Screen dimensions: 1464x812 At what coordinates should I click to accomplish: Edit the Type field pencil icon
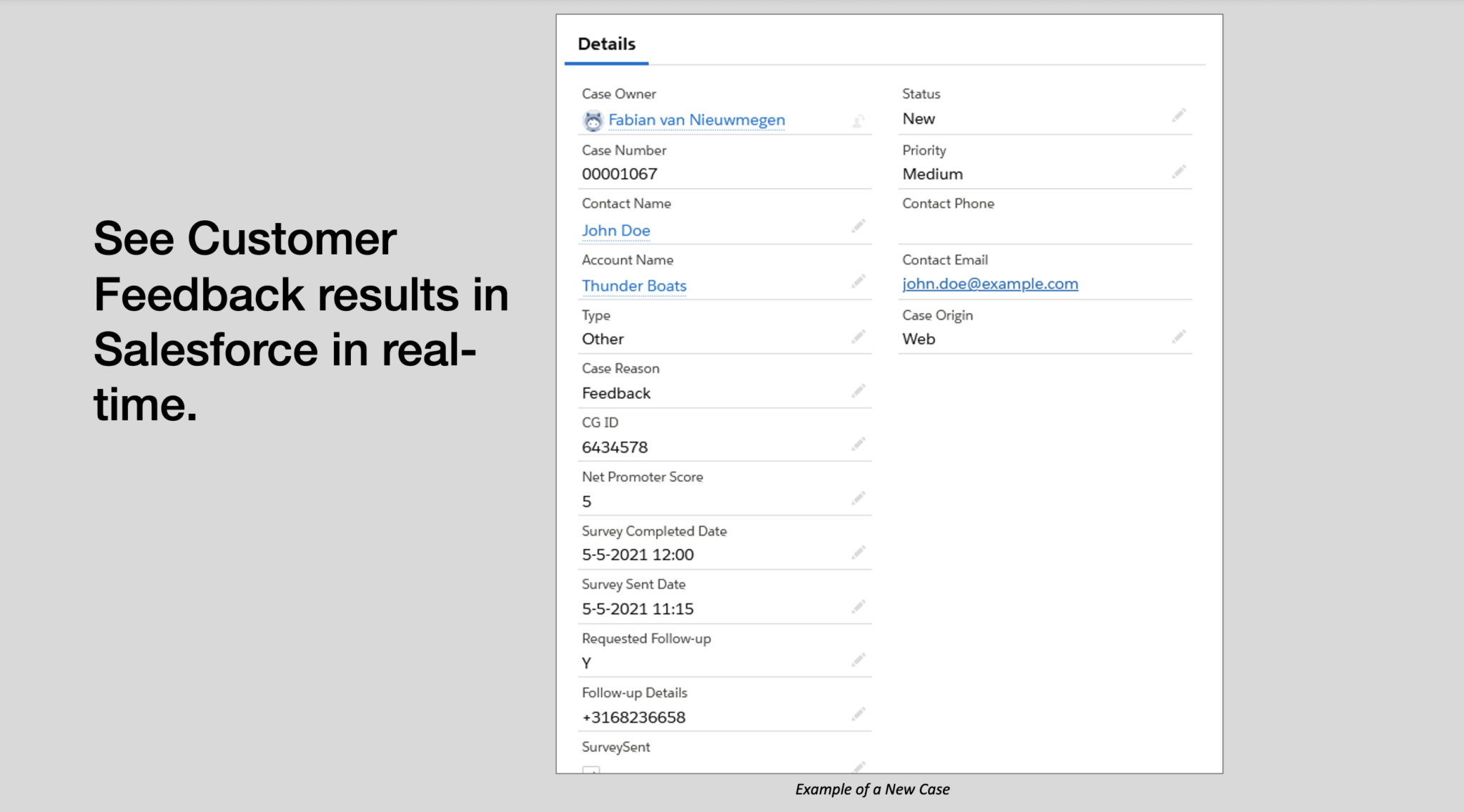859,336
